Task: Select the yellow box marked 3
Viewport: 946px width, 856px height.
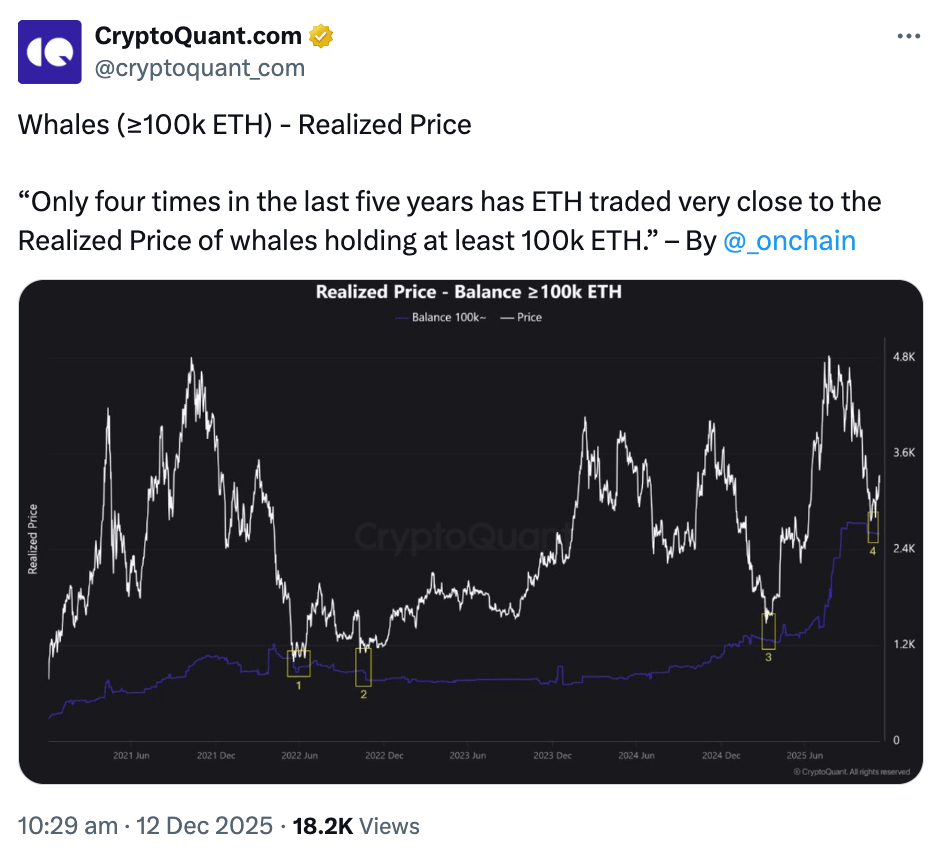Action: coord(768,631)
